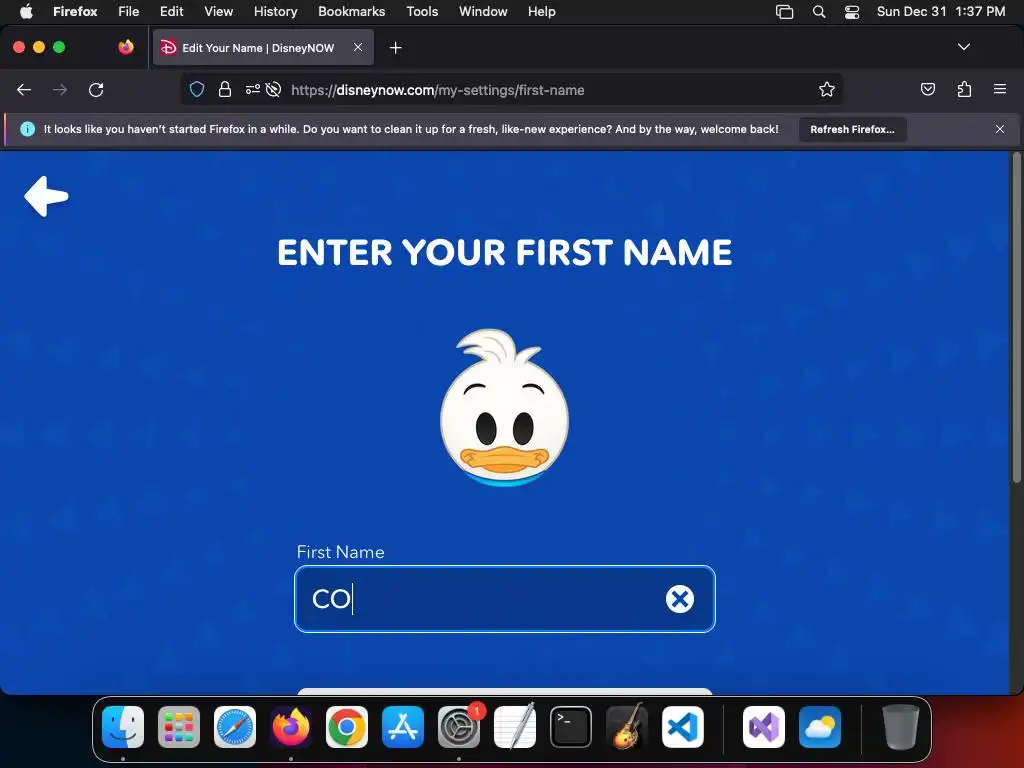This screenshot has width=1024, height=768.
Task: Open the Window menu
Action: pyautogui.click(x=483, y=11)
